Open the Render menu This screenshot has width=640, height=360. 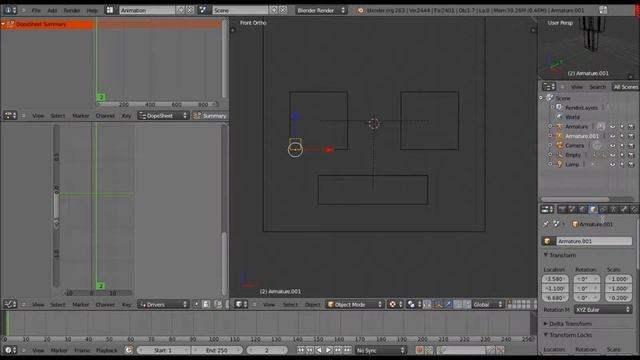pos(72,10)
